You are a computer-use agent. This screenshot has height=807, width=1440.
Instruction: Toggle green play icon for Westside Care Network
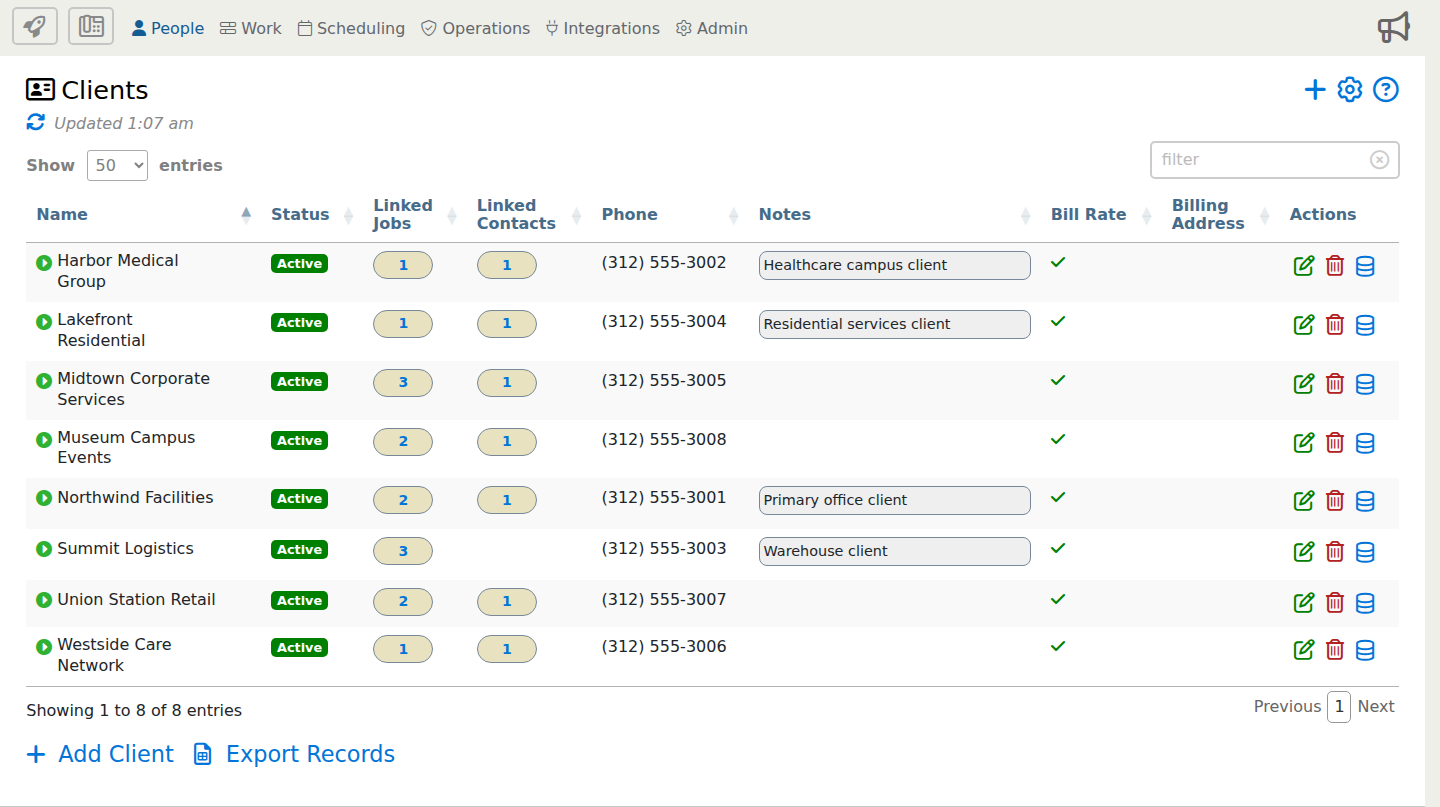(x=44, y=647)
